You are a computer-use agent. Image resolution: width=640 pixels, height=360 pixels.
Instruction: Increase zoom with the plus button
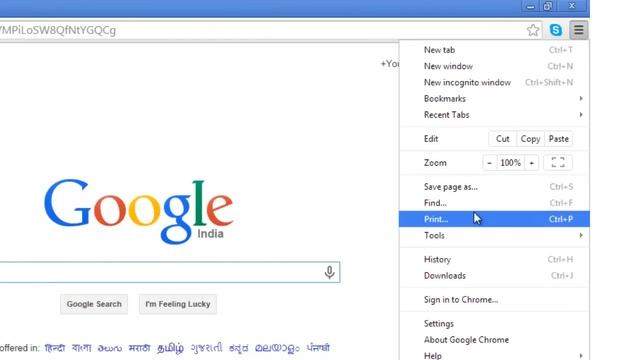531,162
